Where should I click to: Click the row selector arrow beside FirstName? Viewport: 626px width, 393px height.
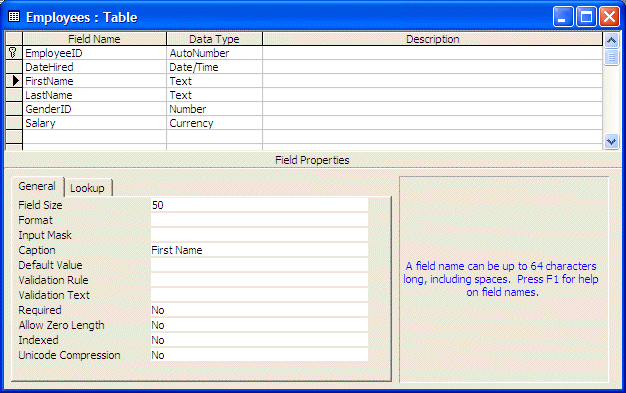[15, 81]
